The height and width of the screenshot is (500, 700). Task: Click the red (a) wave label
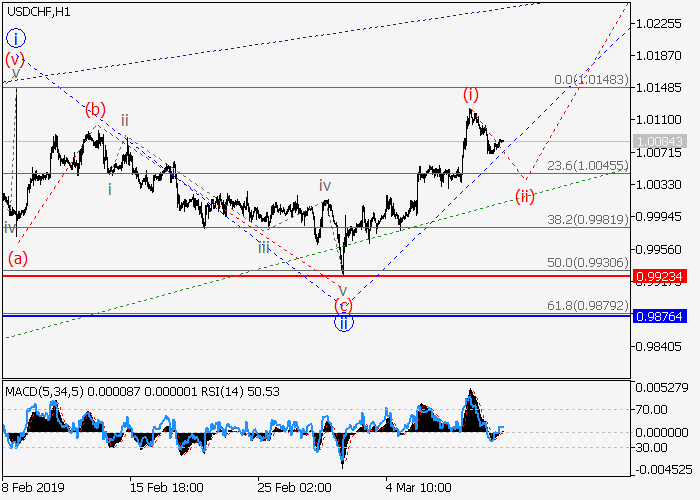[18, 258]
